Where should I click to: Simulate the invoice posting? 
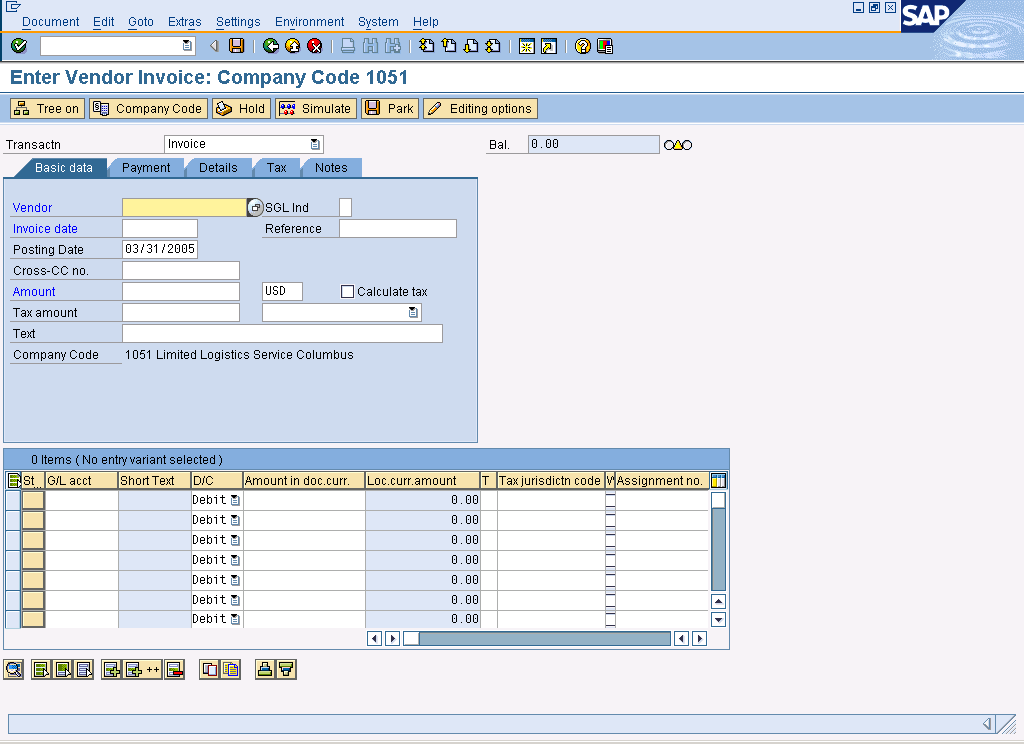click(316, 108)
